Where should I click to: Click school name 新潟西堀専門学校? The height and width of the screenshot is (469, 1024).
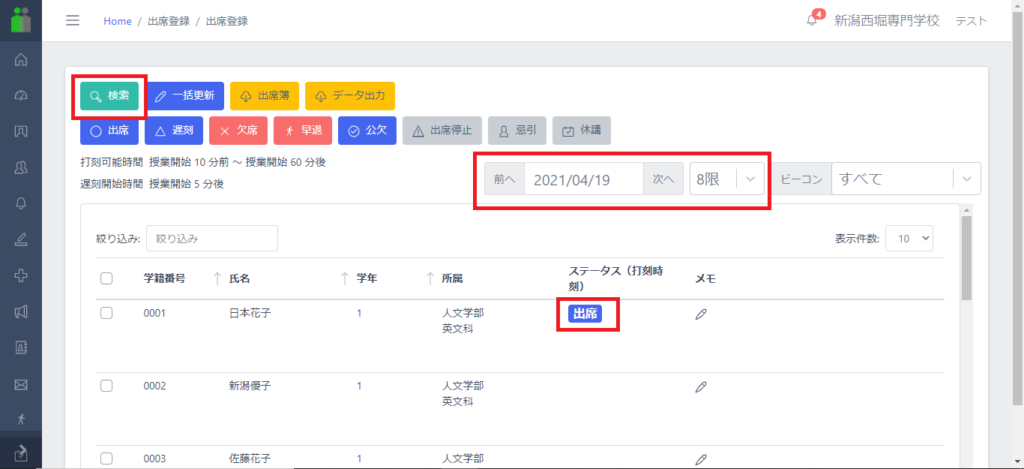coord(887,20)
